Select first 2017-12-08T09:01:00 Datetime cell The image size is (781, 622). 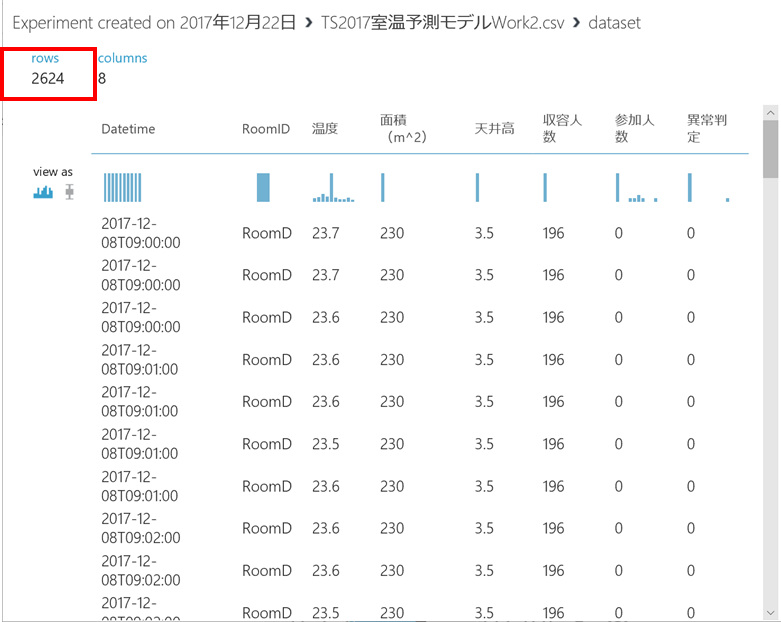[x=139, y=360]
